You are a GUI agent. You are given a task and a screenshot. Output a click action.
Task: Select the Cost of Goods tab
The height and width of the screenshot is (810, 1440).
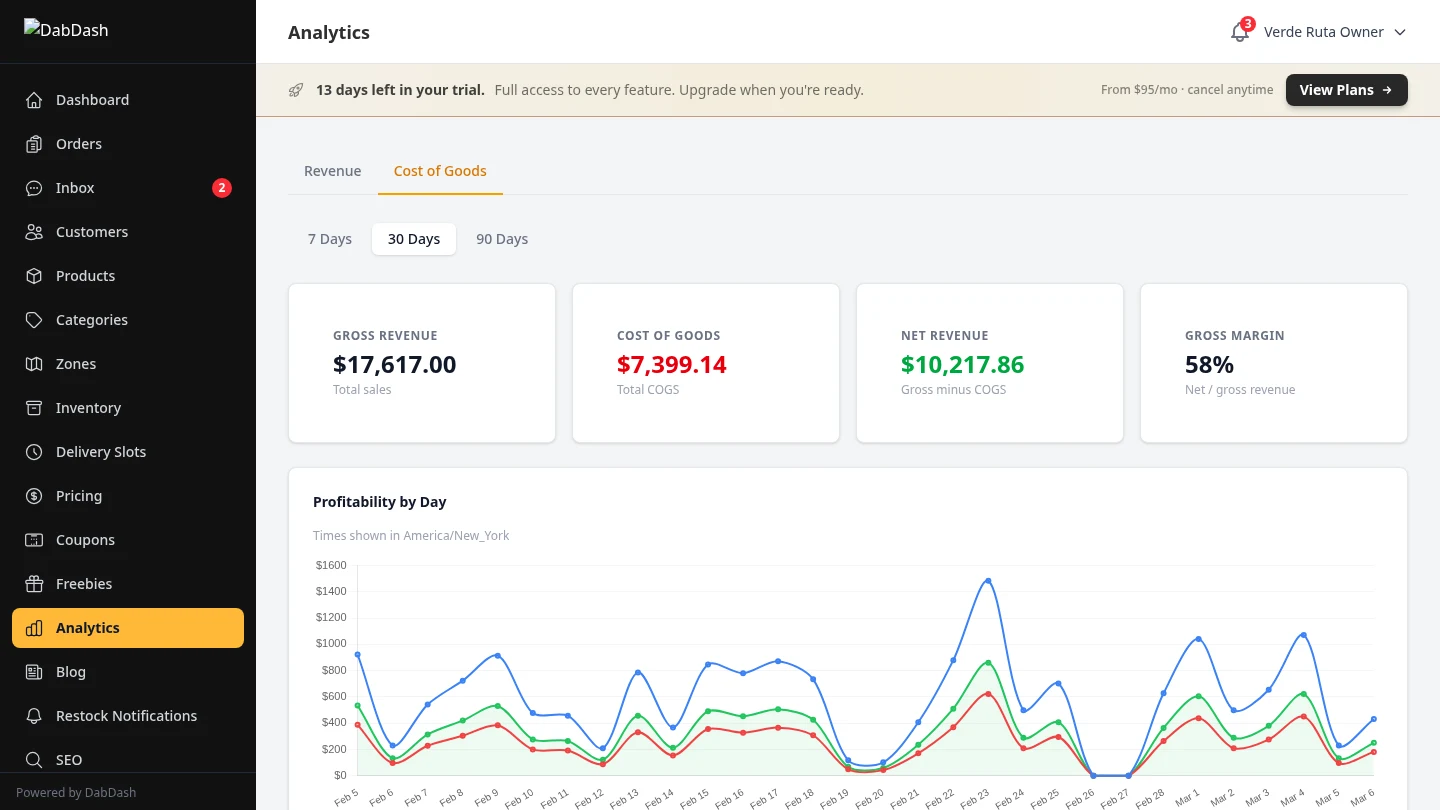(440, 170)
